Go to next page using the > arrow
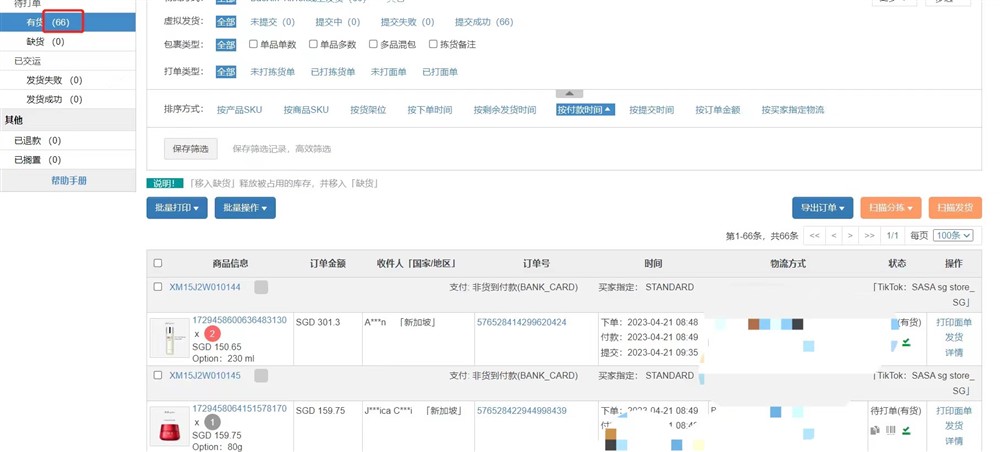This screenshot has height=452, width=1000. point(850,235)
